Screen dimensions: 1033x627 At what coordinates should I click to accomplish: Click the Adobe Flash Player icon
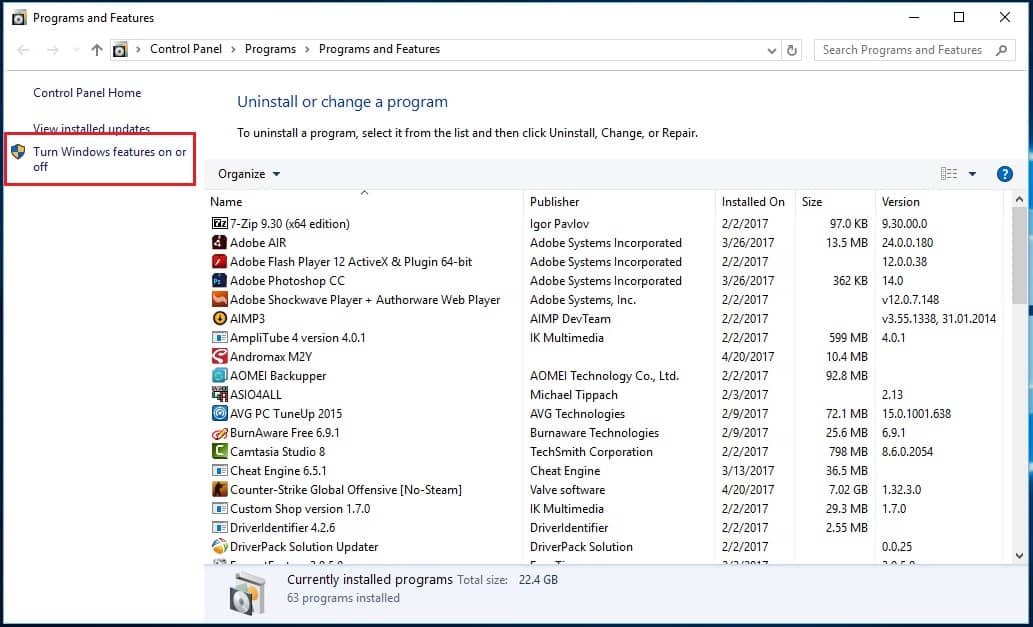[x=219, y=262]
